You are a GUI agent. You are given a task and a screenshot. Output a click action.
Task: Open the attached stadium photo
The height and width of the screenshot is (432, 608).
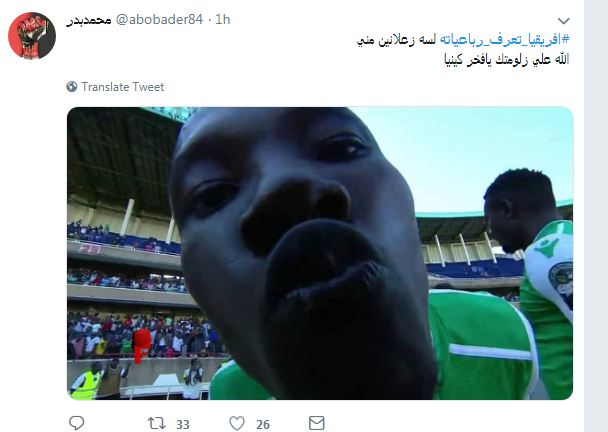tap(320, 253)
